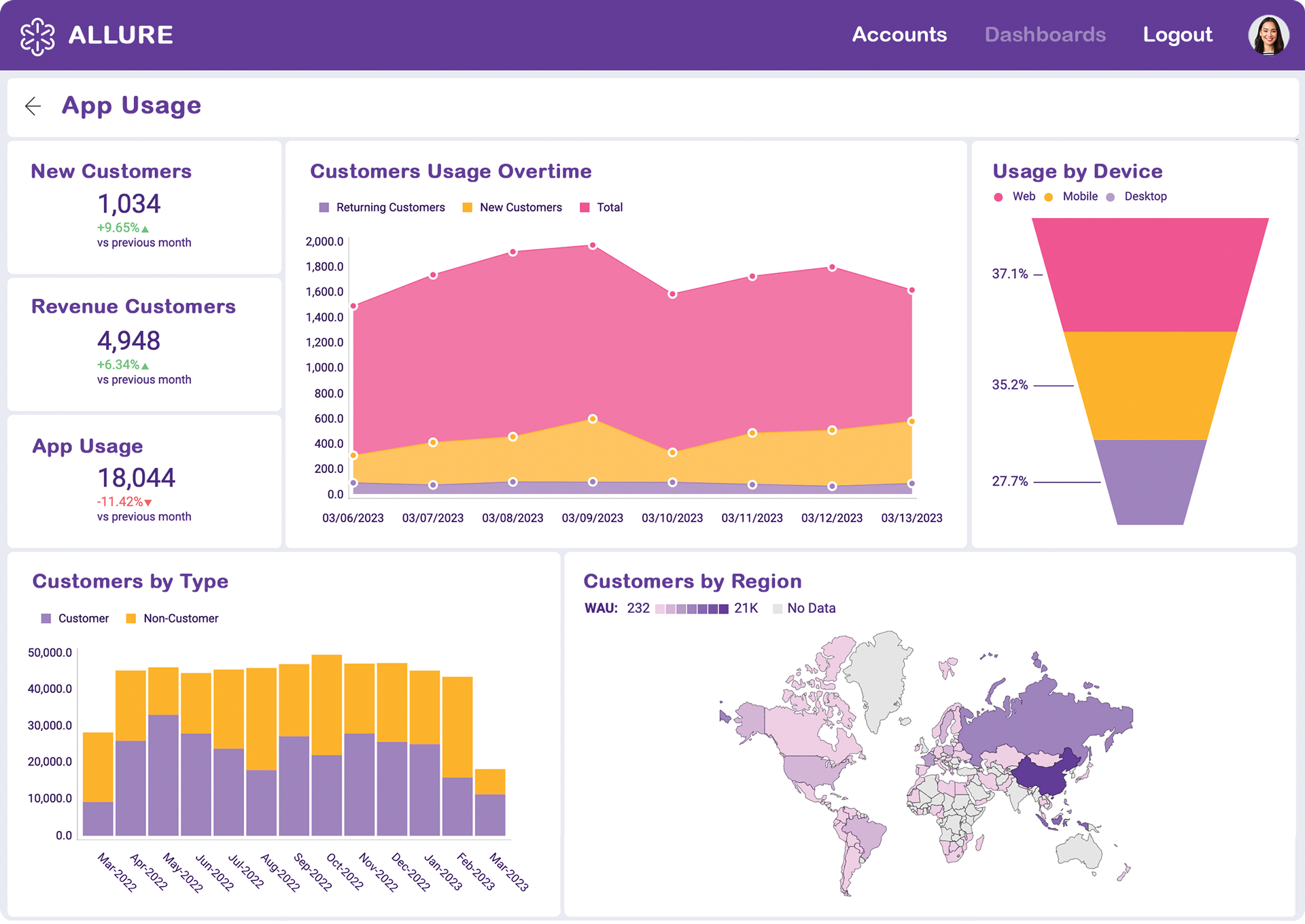Switch to the Dashboards tab
Viewport: 1305px width, 924px height.
(1045, 35)
